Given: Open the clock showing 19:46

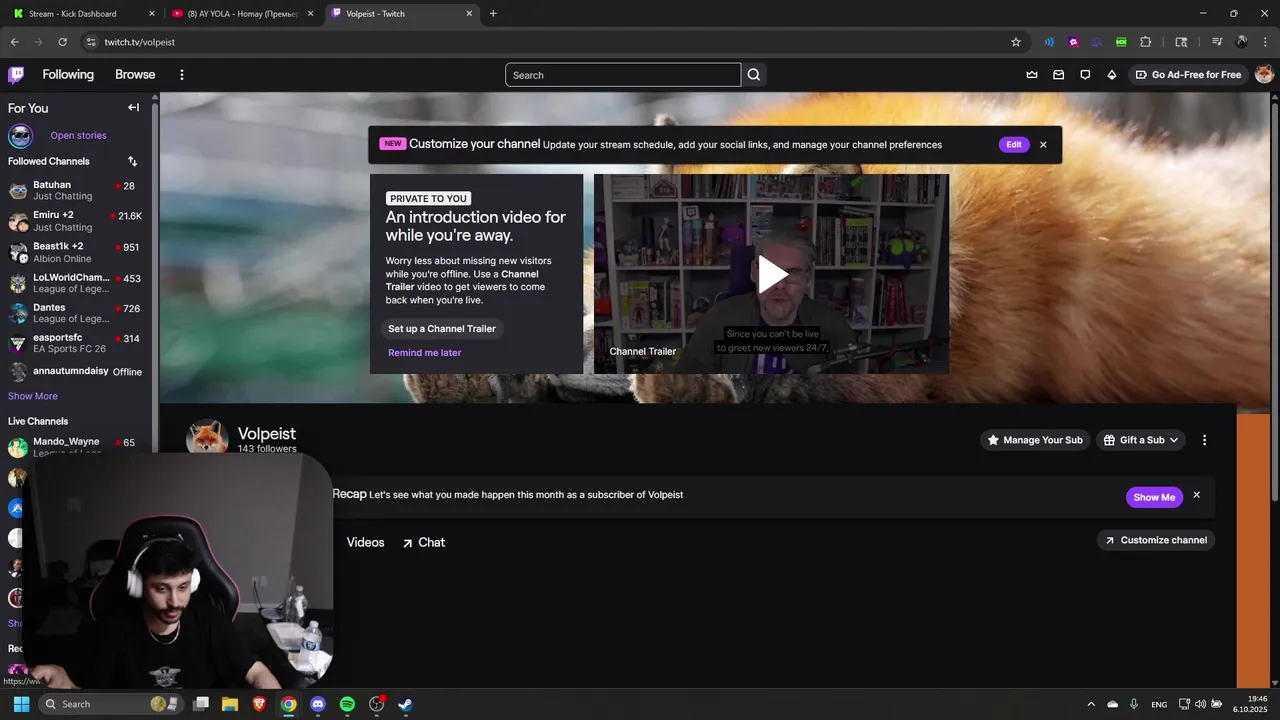Looking at the screenshot, I should click(1251, 704).
